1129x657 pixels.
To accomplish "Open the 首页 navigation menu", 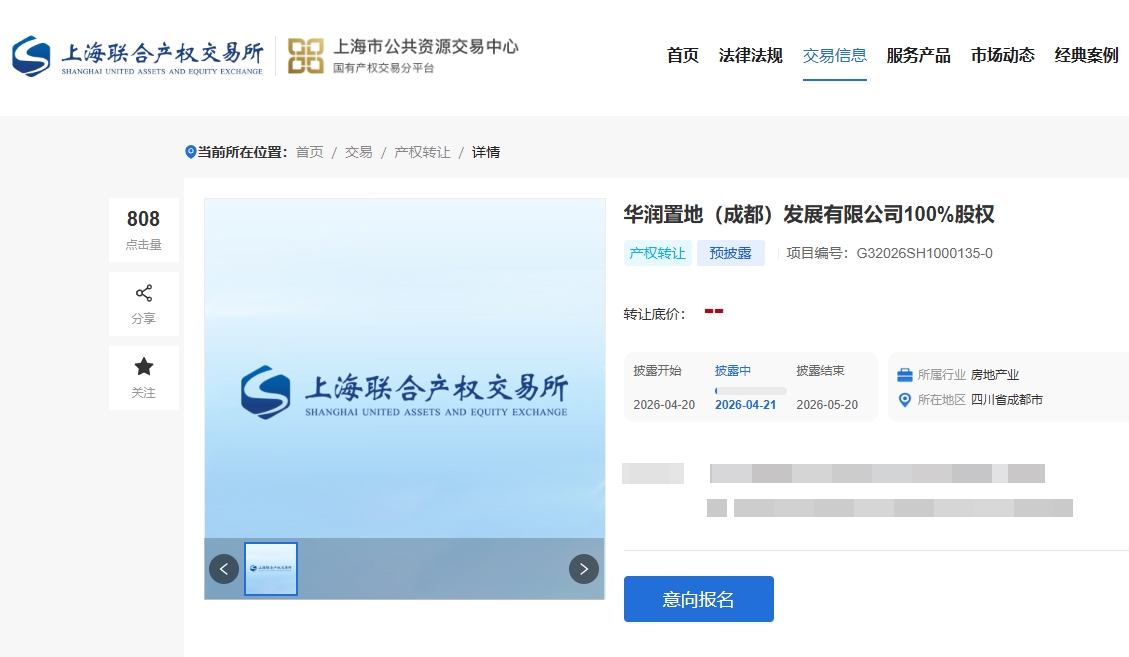I will [683, 56].
